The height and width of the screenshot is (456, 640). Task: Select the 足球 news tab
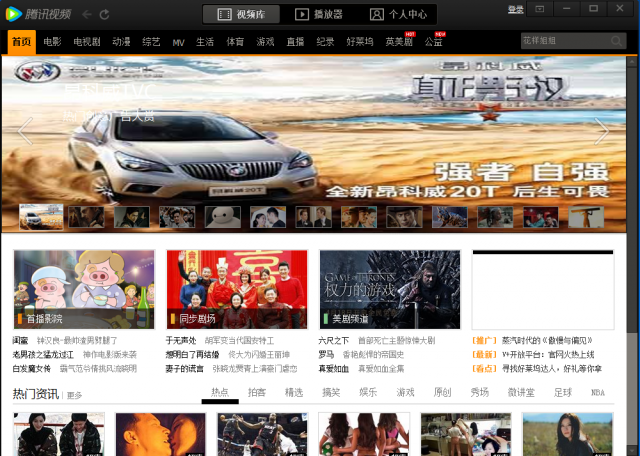(x=563, y=393)
